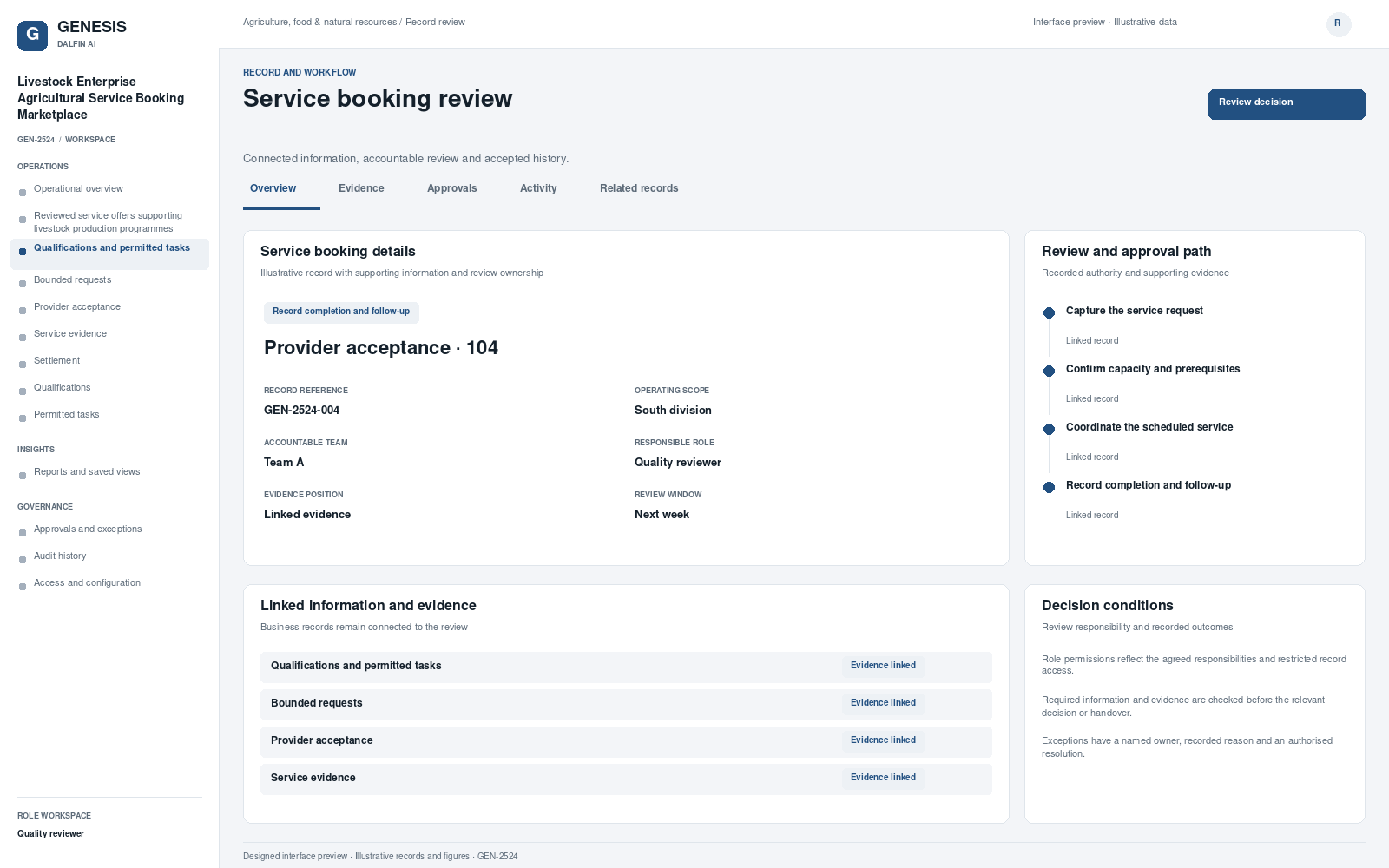Screen dimensions: 1389x868
Task: Click the GEN-2524-004 record reference
Action: point(301,411)
